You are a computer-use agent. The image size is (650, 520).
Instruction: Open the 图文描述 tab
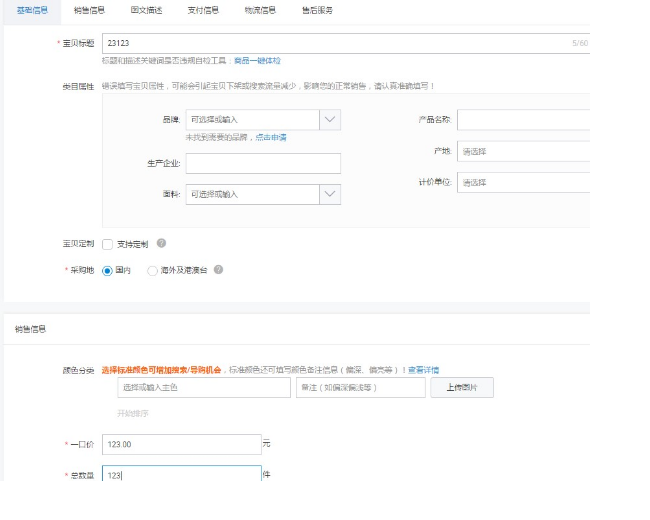coord(146,10)
